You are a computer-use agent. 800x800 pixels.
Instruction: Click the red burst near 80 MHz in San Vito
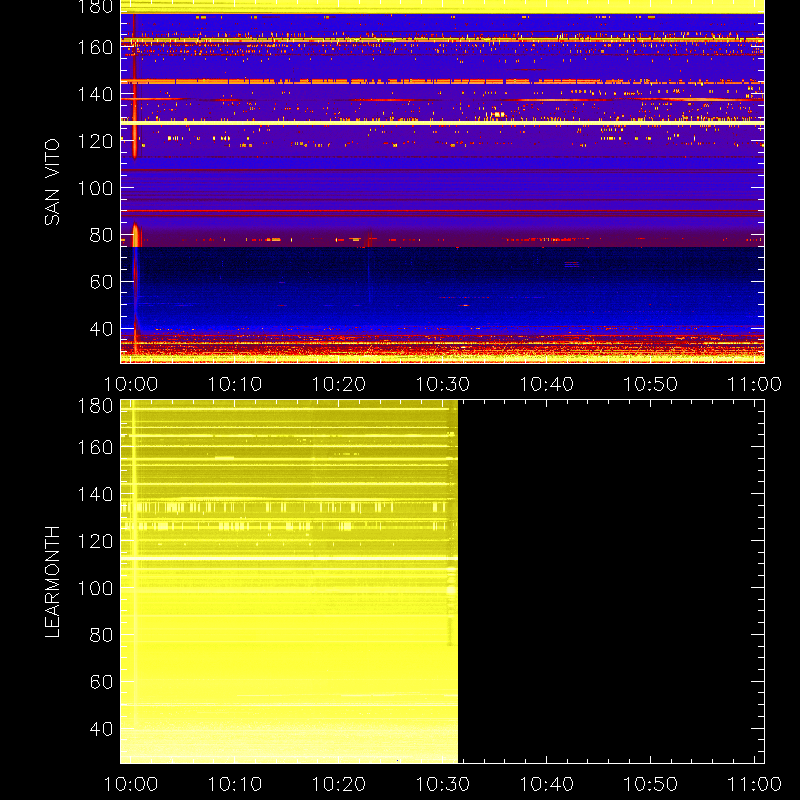point(136,235)
